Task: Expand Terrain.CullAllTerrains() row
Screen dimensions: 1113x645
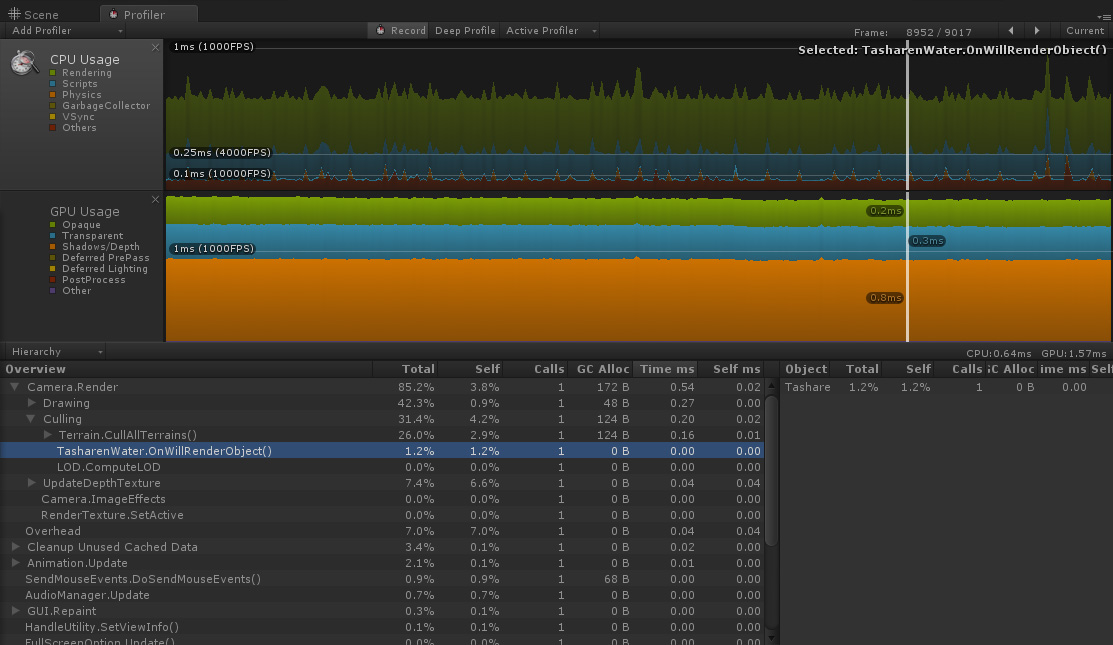Action: point(47,435)
